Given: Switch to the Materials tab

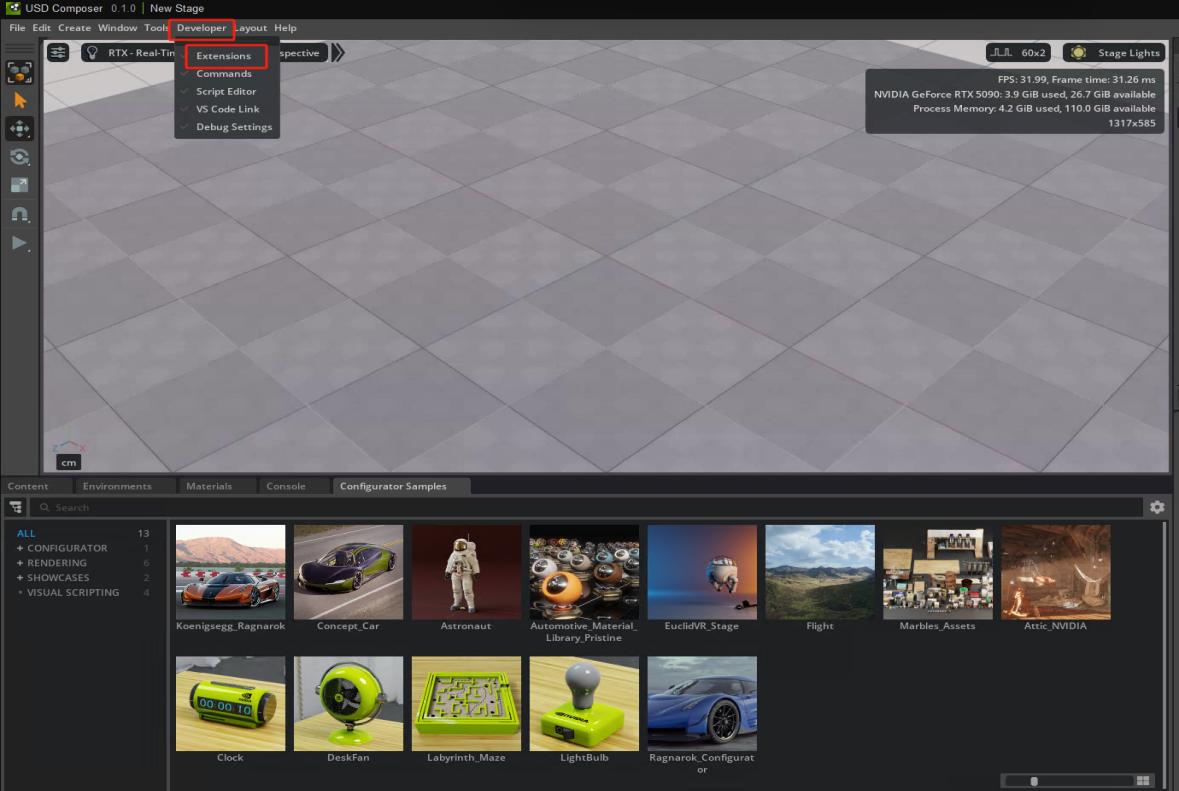Looking at the screenshot, I should (209, 486).
